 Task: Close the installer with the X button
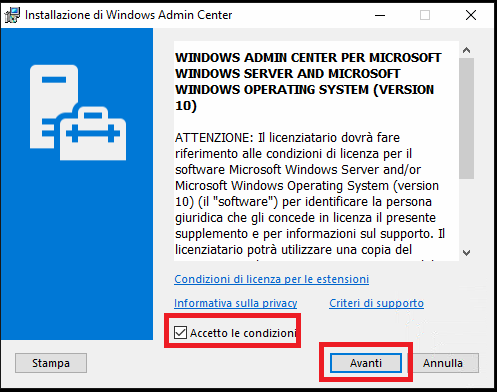pos(471,15)
